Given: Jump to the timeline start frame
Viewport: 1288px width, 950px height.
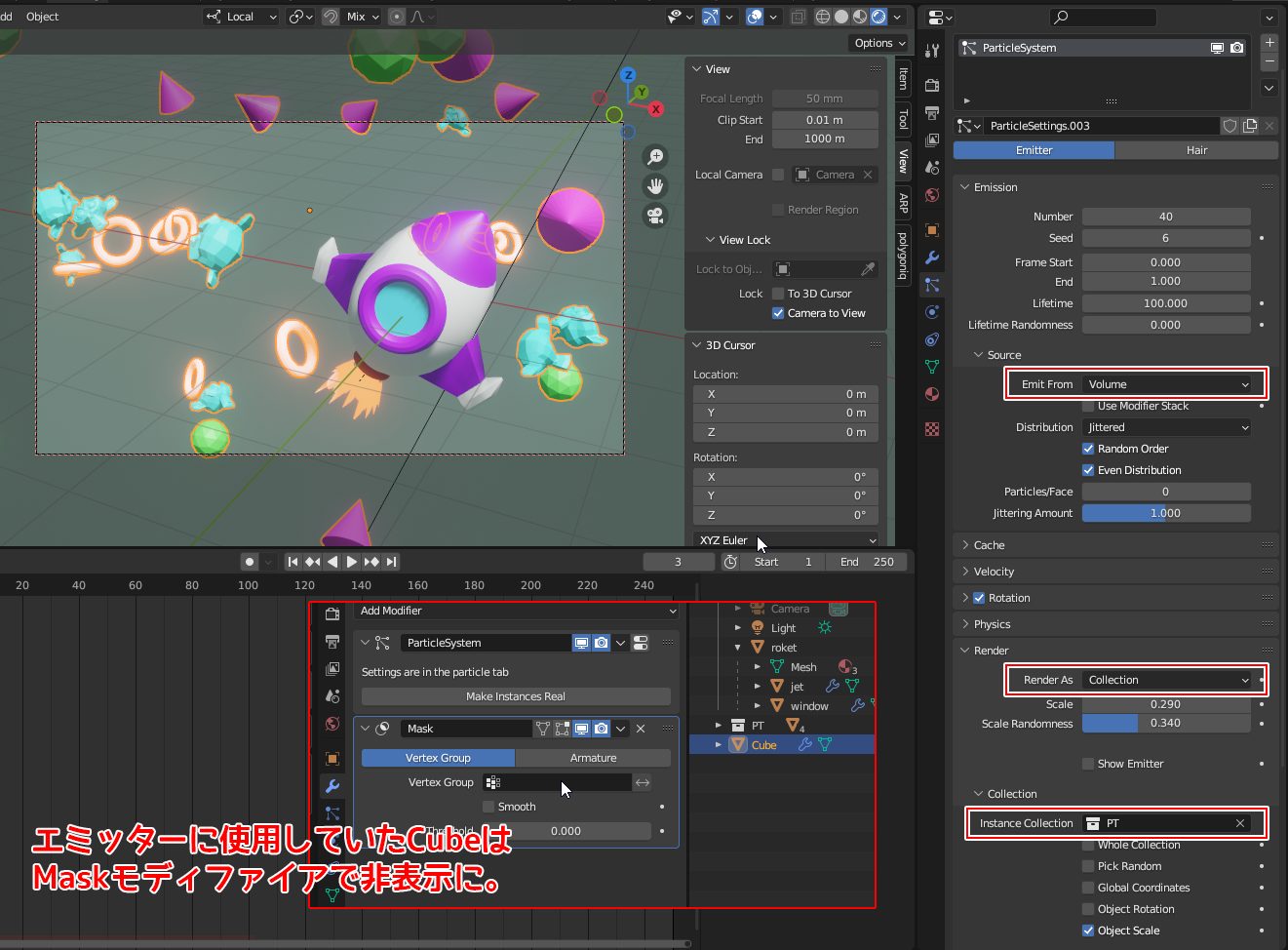Looking at the screenshot, I should point(293,562).
